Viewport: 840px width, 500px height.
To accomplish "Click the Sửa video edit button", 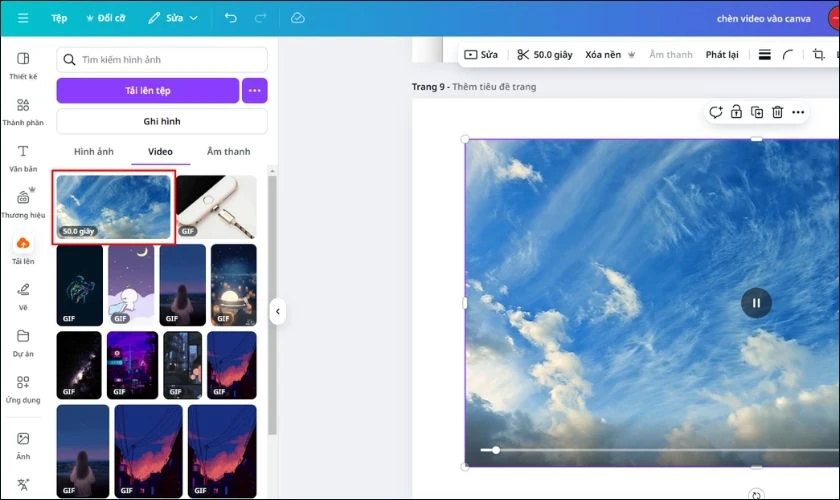I will pos(481,55).
